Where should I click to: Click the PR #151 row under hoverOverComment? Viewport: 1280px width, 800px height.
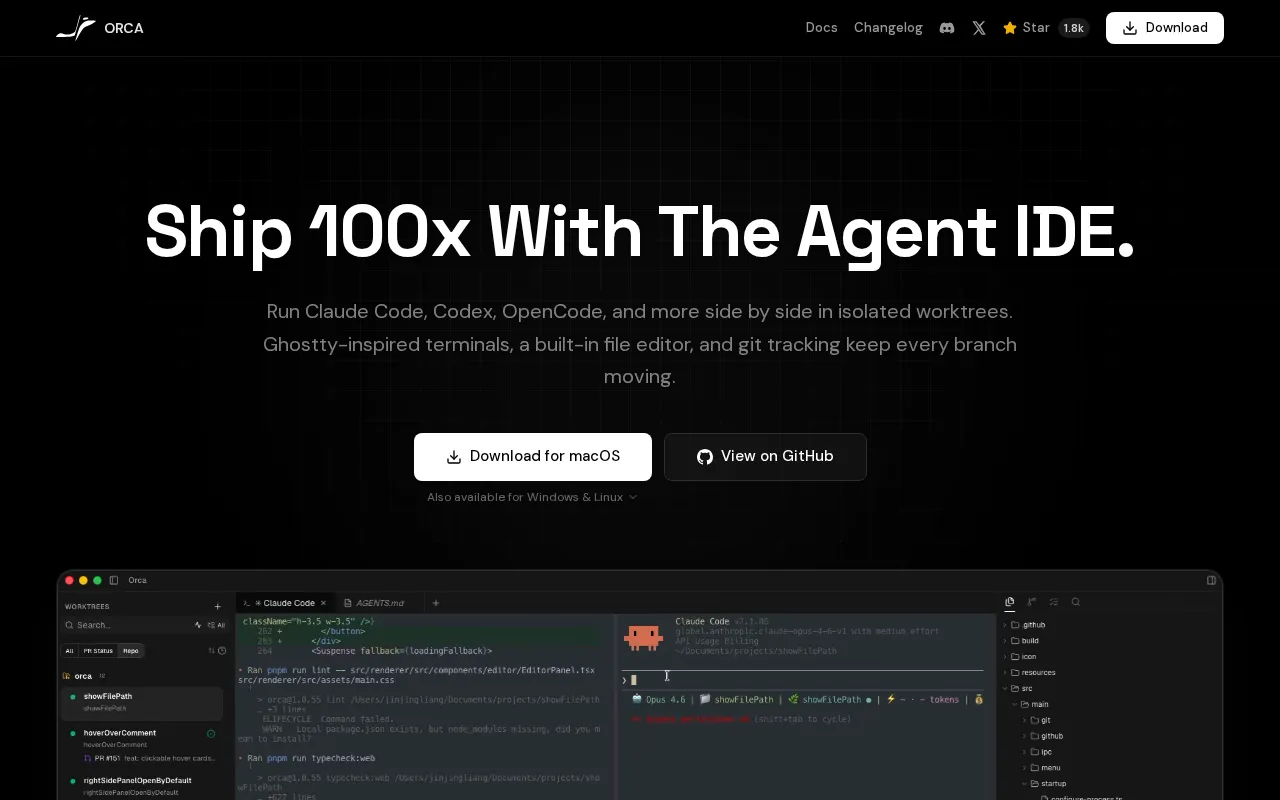[150, 758]
